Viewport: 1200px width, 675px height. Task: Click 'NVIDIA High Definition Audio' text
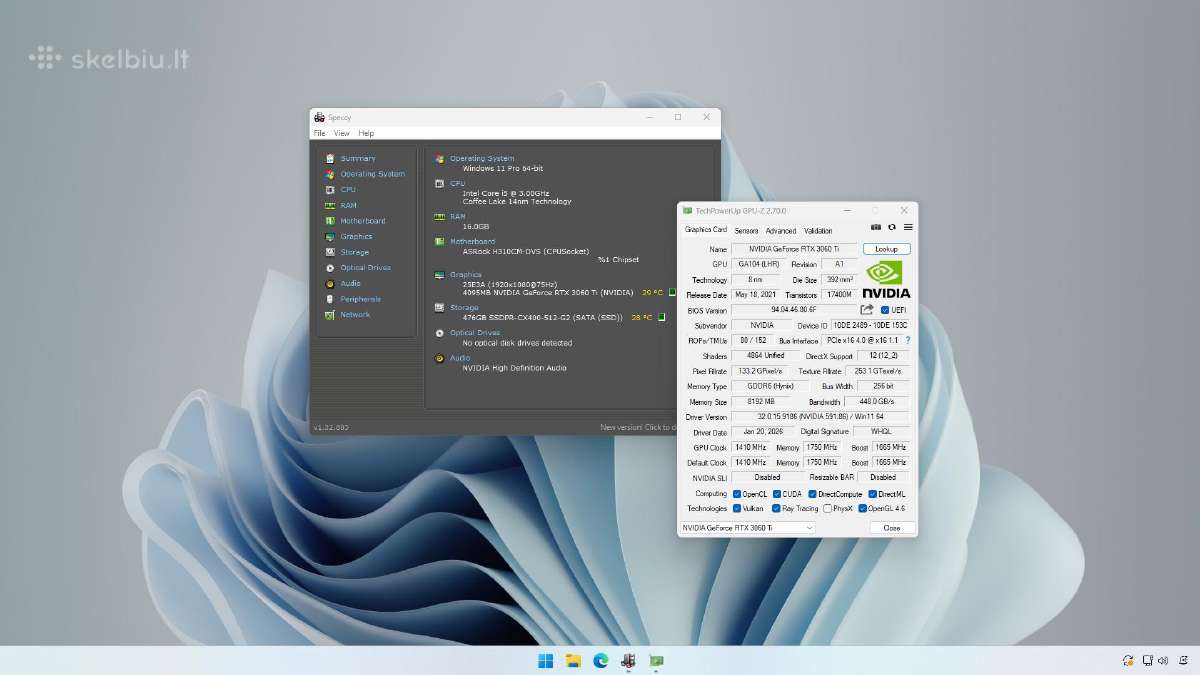coord(514,367)
